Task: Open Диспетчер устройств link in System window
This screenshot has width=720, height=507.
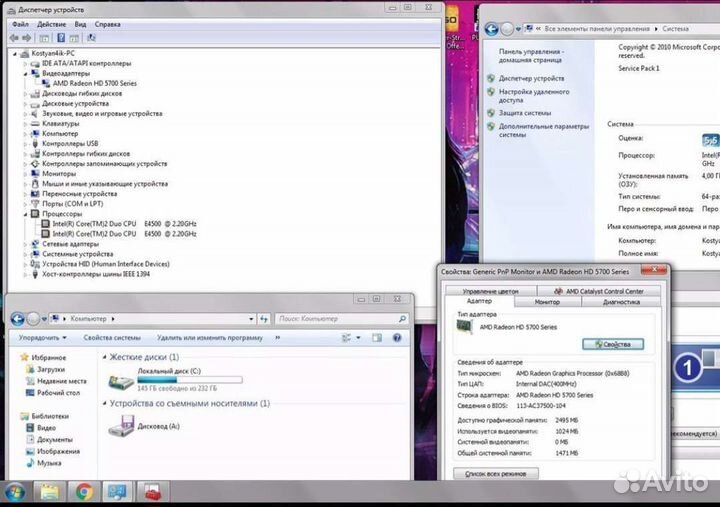Action: [x=531, y=79]
